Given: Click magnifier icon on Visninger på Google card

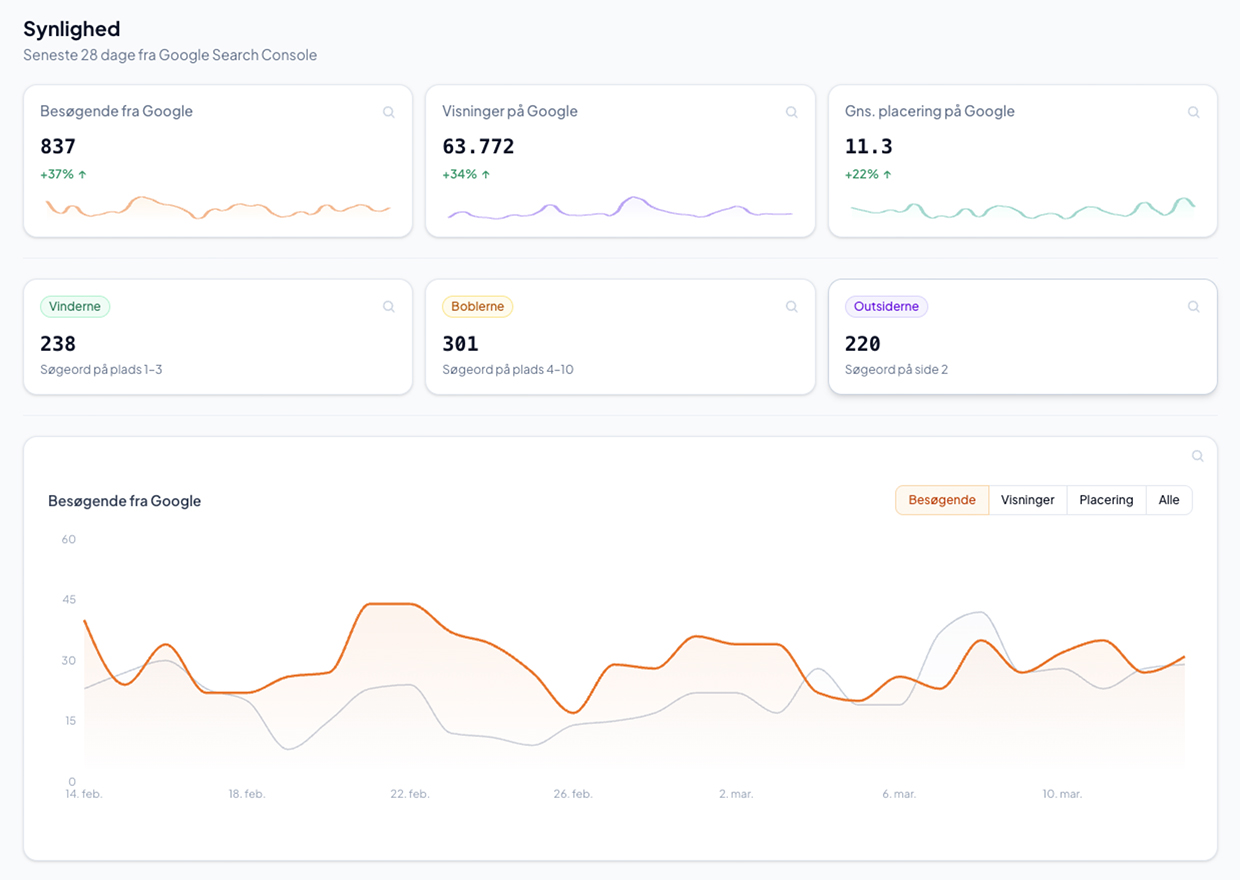Looking at the screenshot, I should pos(791,113).
